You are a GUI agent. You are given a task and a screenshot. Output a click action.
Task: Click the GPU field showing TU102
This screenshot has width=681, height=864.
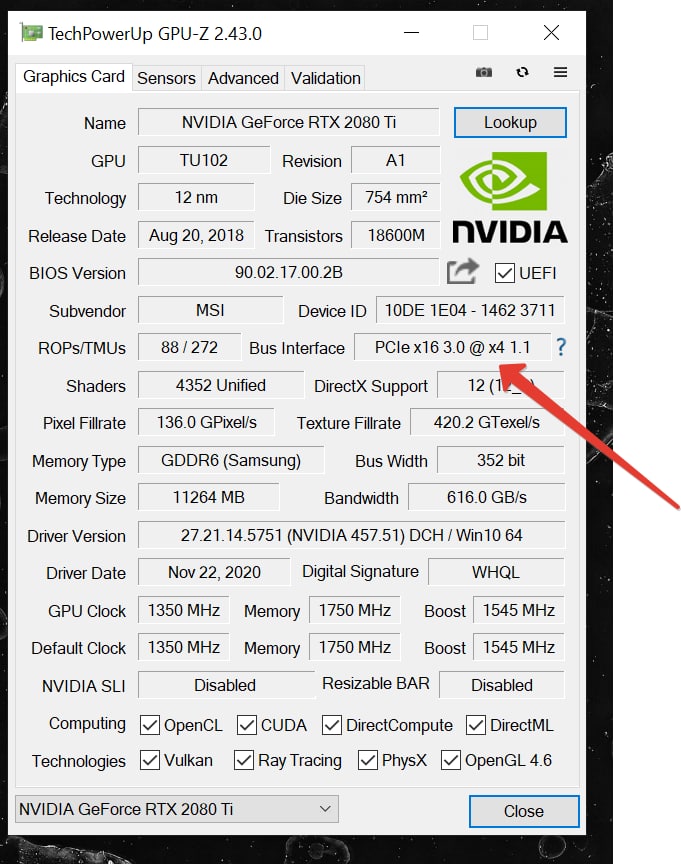pyautogui.click(x=204, y=160)
